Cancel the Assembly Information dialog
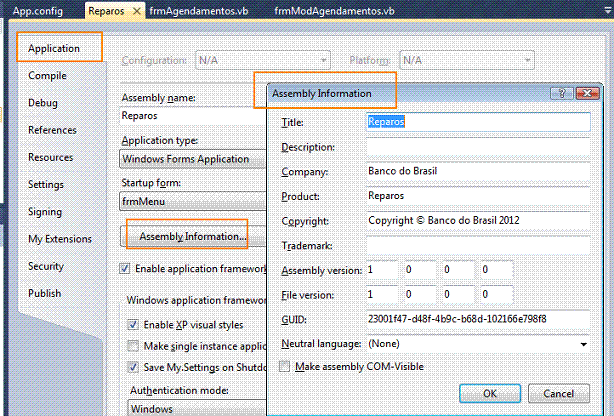 (x=559, y=393)
